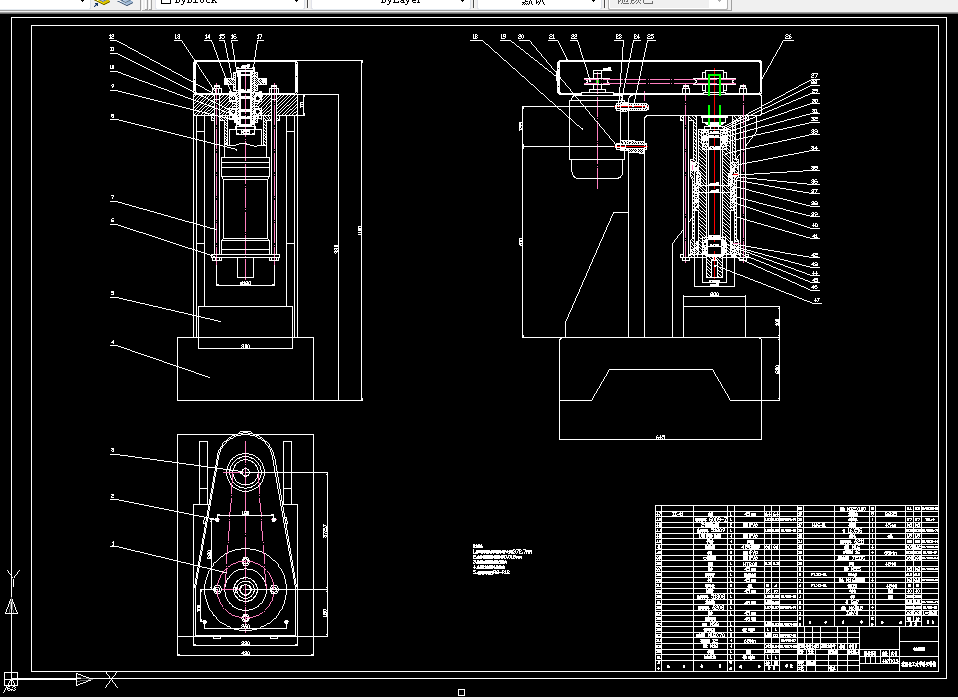Click the technical requirements note block
This screenshot has height=700, width=958.
click(x=502, y=560)
